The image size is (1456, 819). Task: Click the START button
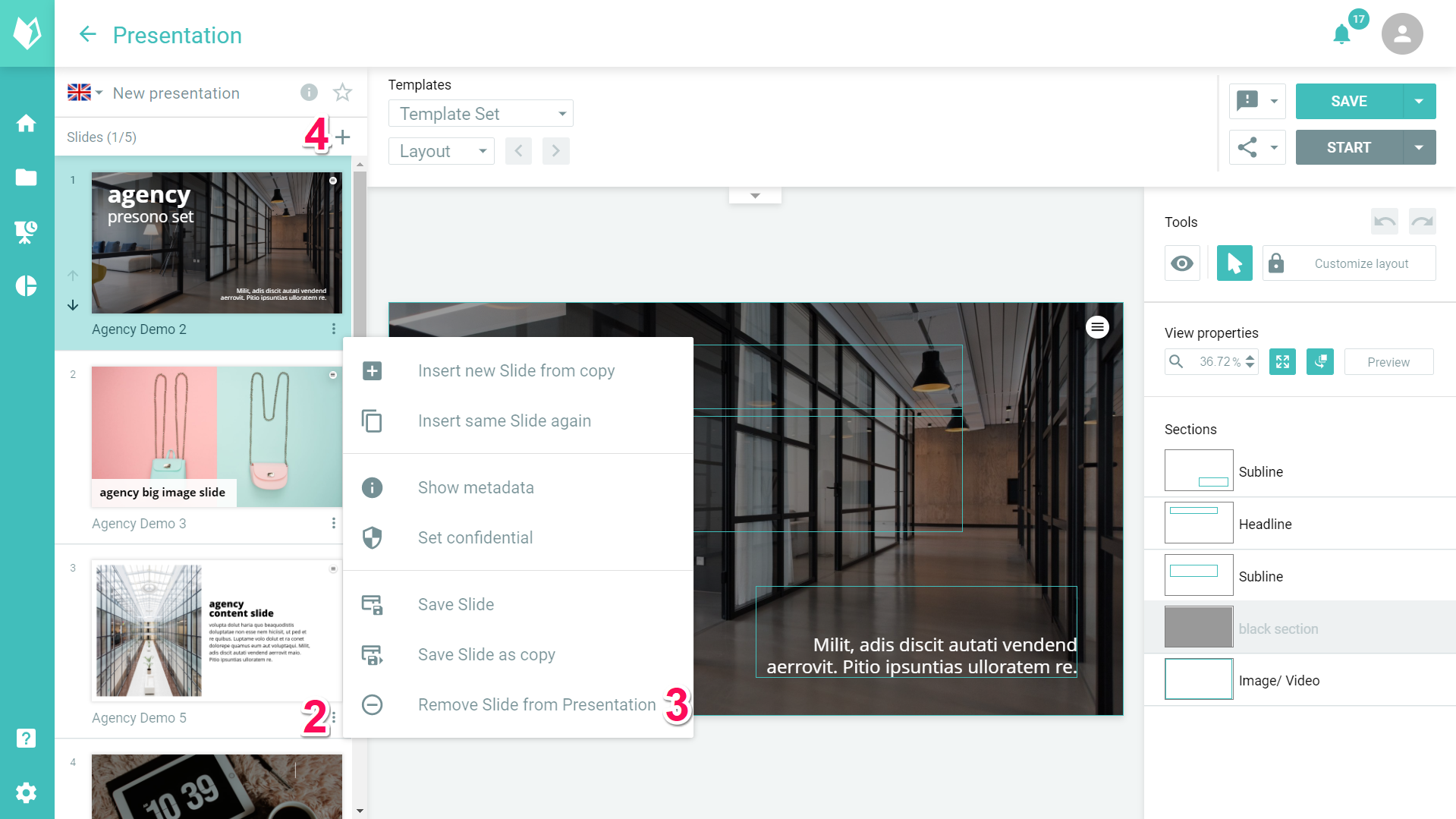tap(1348, 147)
